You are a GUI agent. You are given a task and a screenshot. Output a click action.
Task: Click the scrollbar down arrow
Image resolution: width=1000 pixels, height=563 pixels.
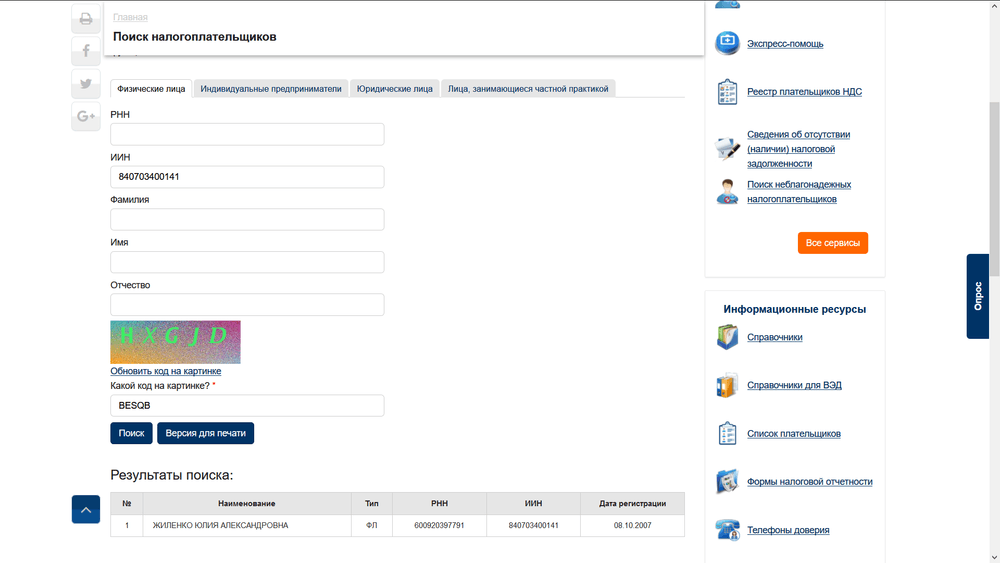click(x=994, y=557)
